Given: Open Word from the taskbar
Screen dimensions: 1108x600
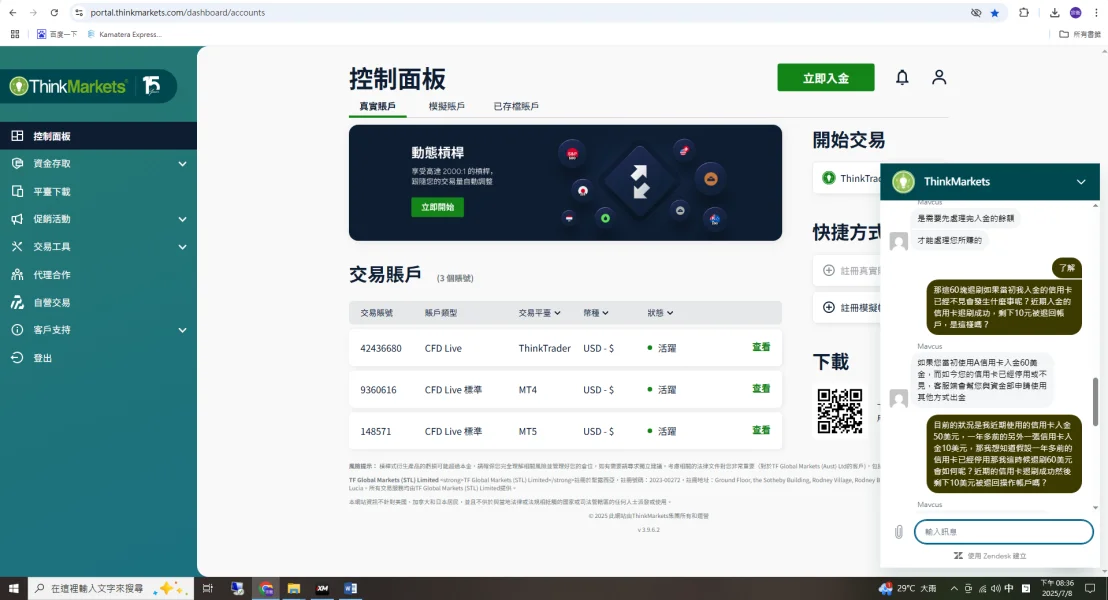Looking at the screenshot, I should (x=350, y=588).
